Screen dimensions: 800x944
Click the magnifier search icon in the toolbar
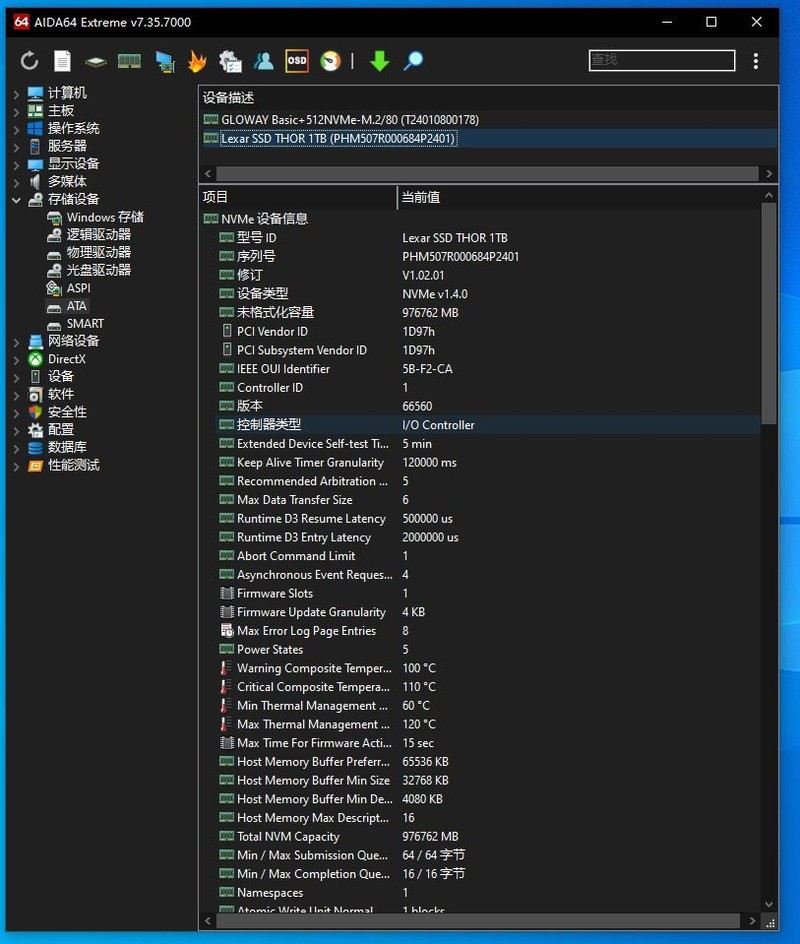(x=413, y=60)
